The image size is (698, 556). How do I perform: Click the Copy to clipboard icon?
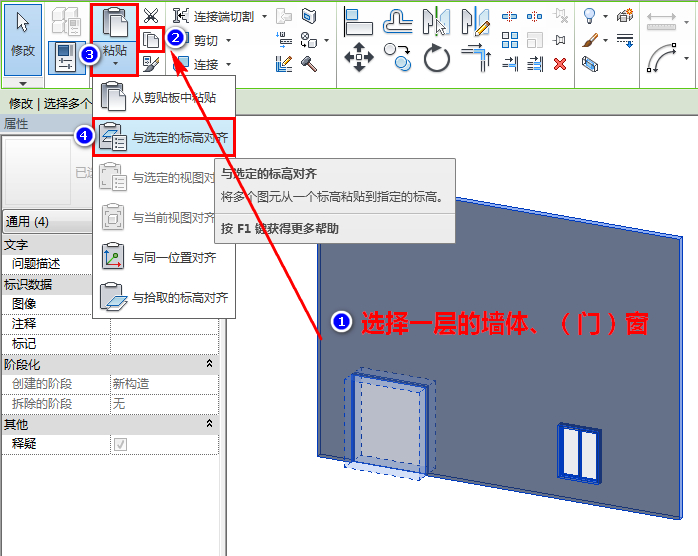tap(152, 40)
